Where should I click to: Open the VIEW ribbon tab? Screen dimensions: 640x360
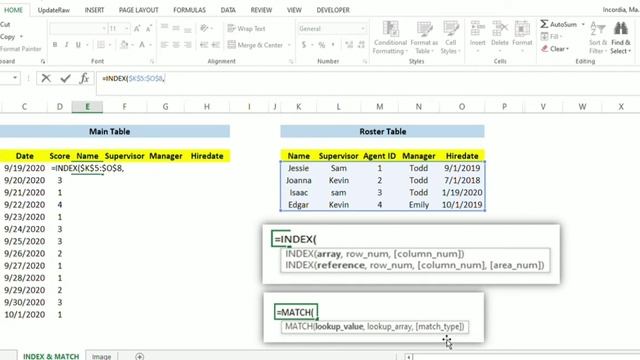coord(294,10)
